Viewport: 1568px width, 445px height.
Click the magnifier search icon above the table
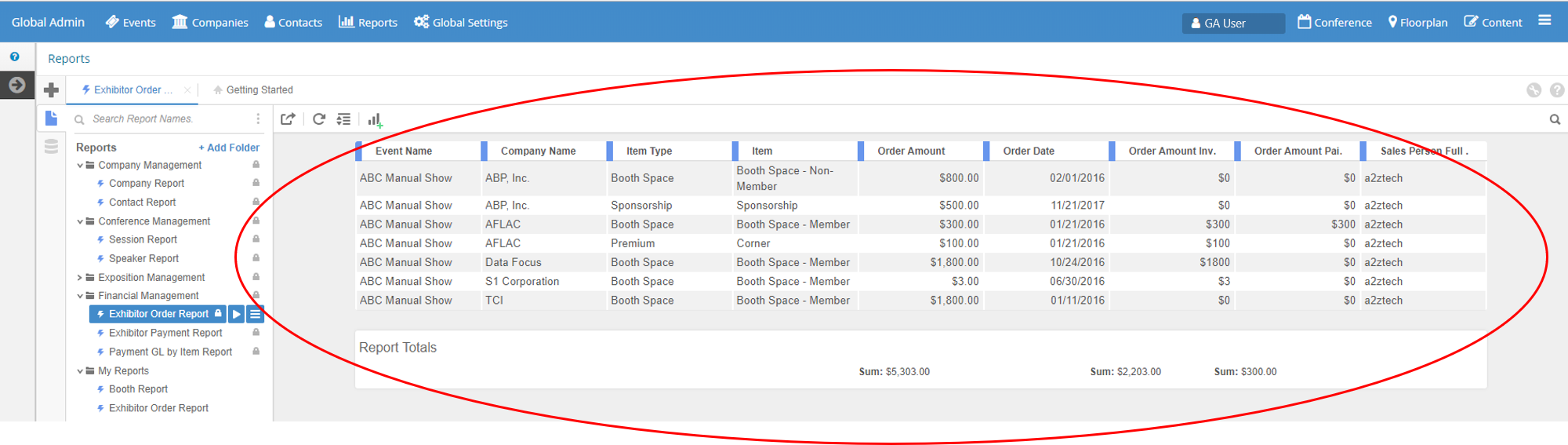[x=1555, y=120]
